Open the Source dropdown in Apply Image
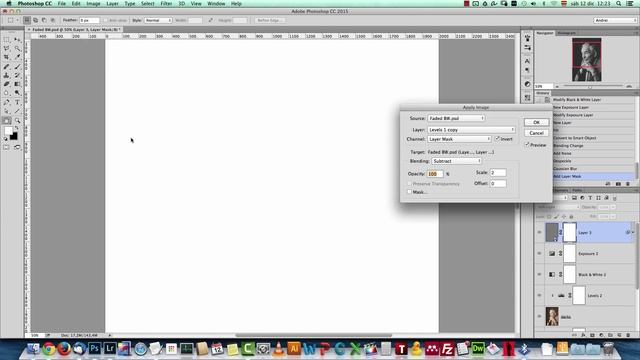This screenshot has width=640, height=360. click(456, 118)
